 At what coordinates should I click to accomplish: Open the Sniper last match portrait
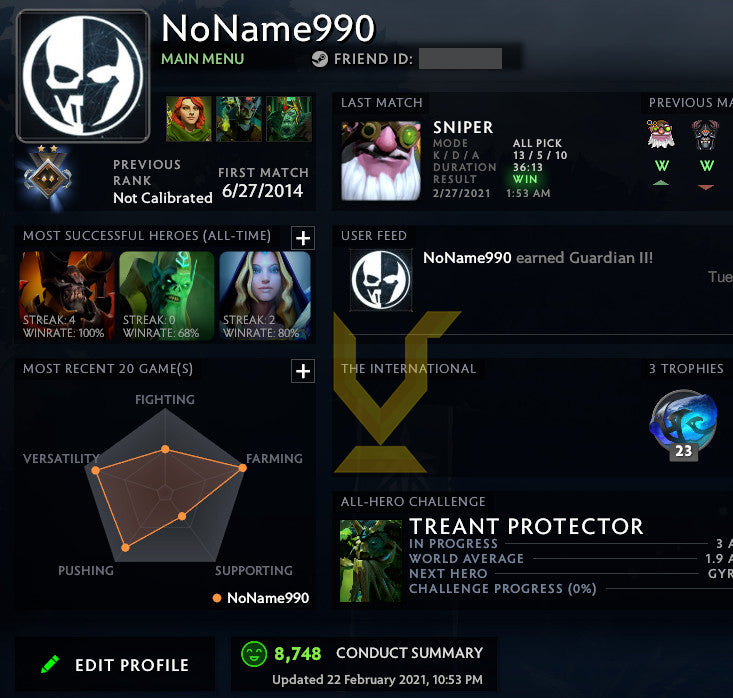(381, 161)
